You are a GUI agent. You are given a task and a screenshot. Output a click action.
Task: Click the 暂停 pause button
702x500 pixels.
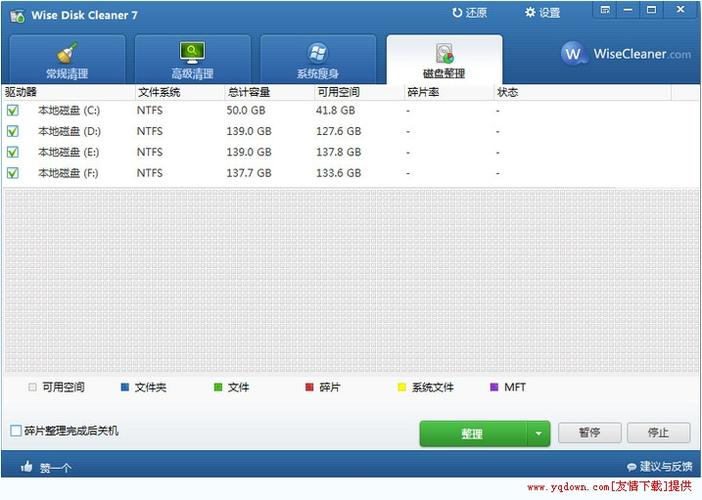[590, 432]
